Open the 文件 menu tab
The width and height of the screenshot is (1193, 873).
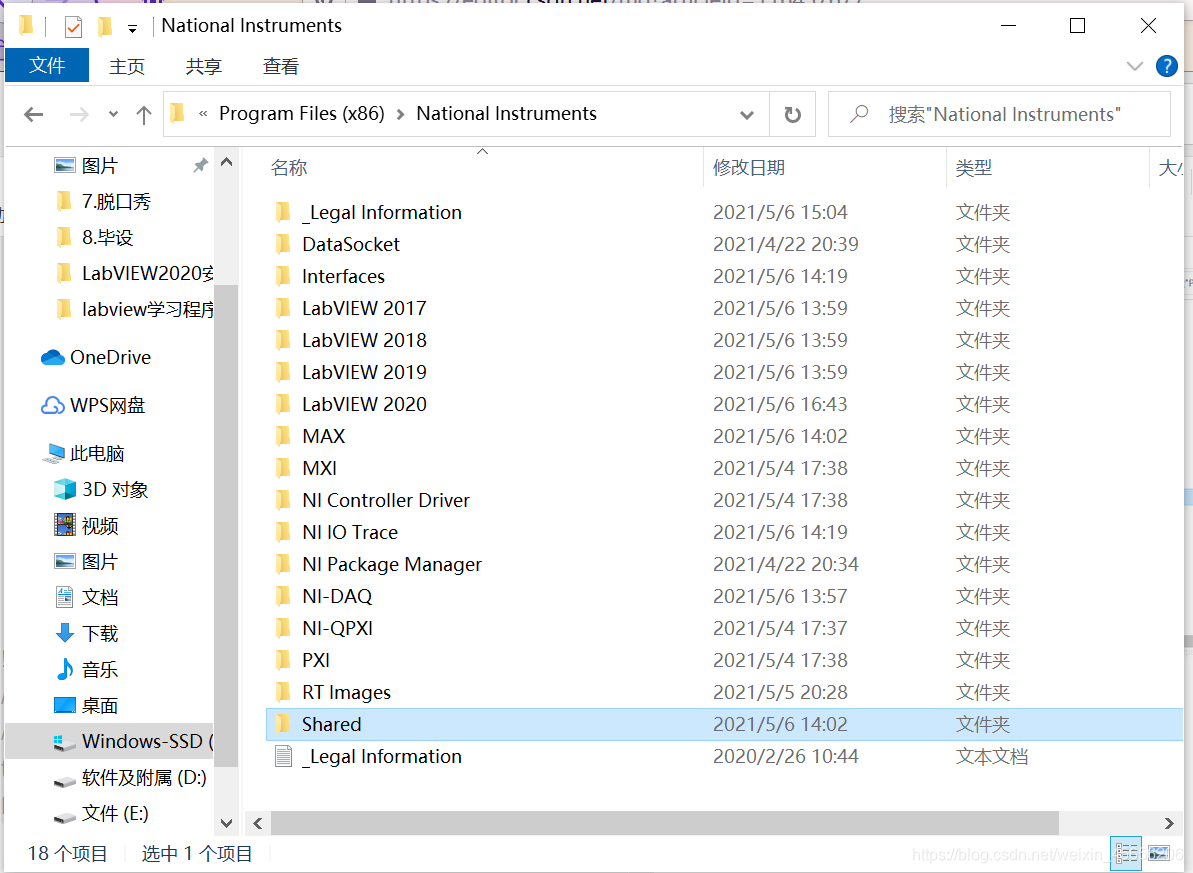47,65
